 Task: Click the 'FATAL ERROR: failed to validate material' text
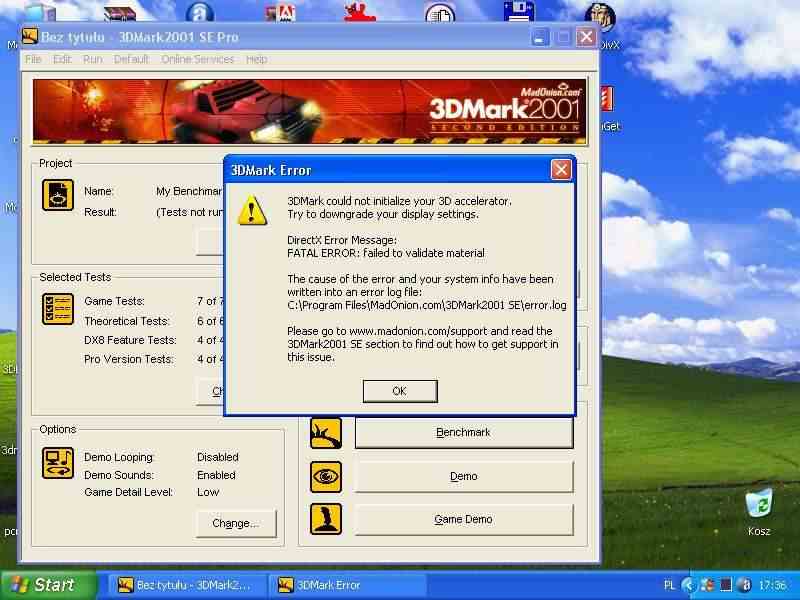pyautogui.click(x=386, y=253)
